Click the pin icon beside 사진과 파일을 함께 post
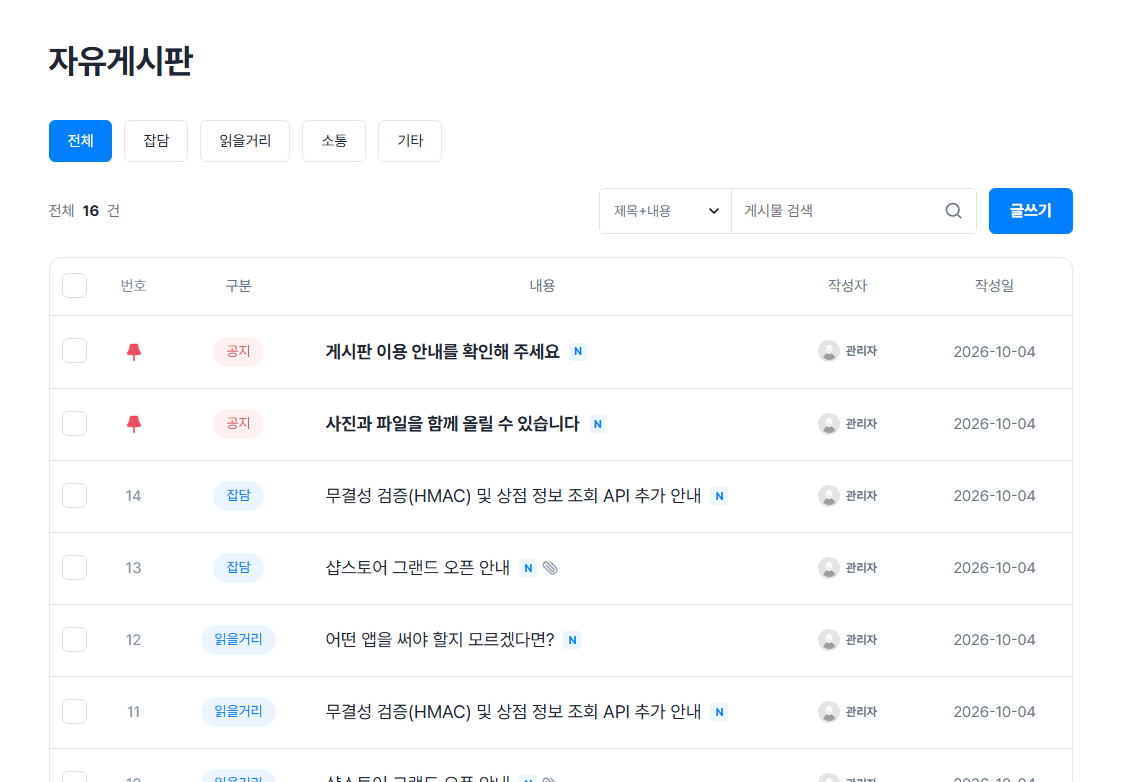 [x=133, y=424]
